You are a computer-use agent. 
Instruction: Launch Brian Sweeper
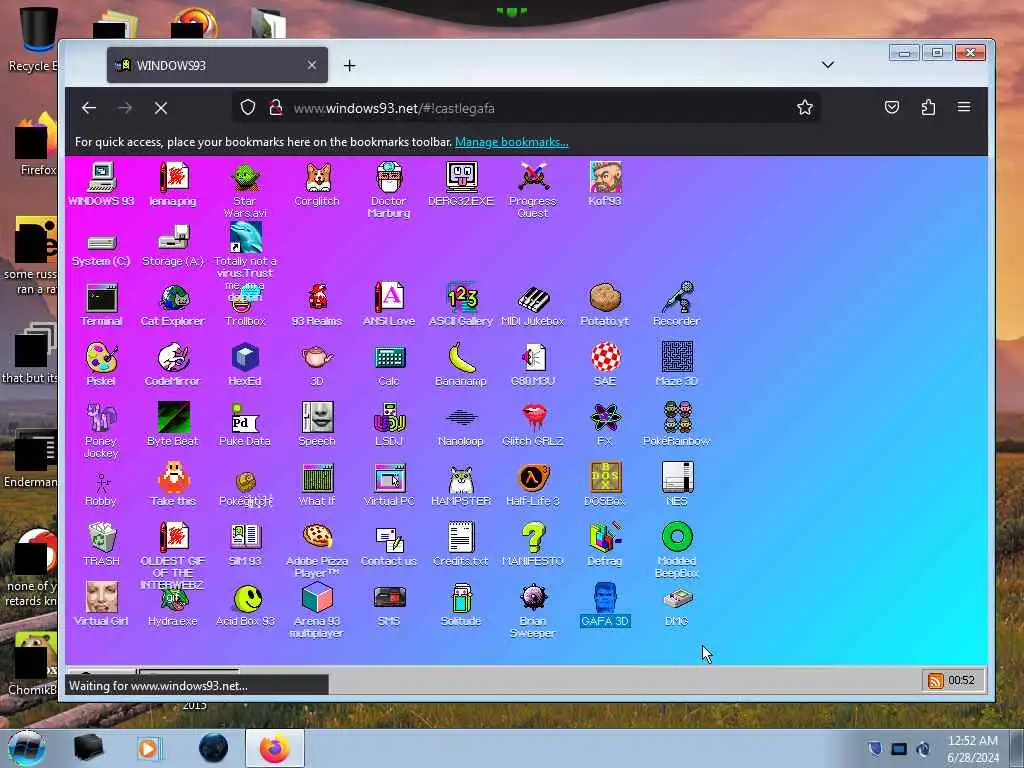tap(533, 610)
